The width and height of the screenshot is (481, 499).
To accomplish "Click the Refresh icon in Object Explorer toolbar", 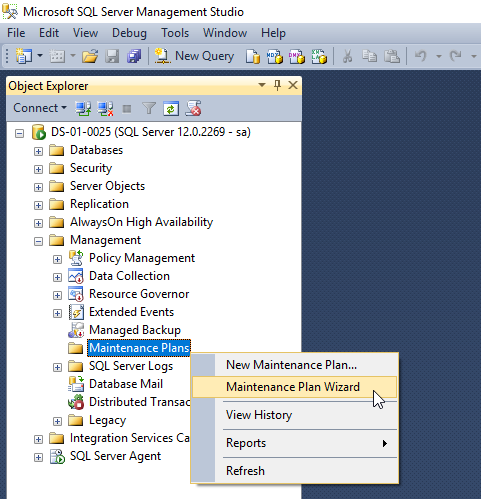I will coord(171,109).
